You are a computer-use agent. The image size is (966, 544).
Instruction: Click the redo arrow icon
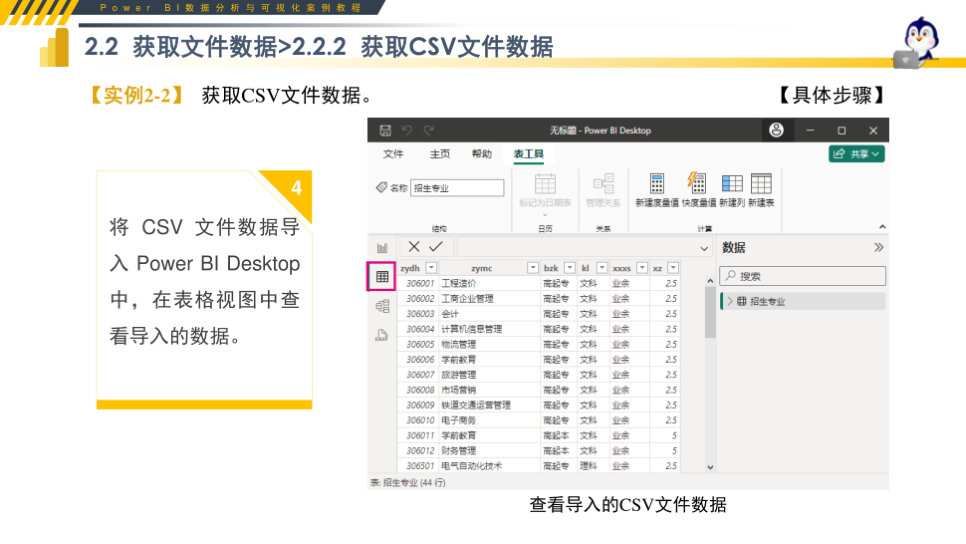click(x=429, y=130)
